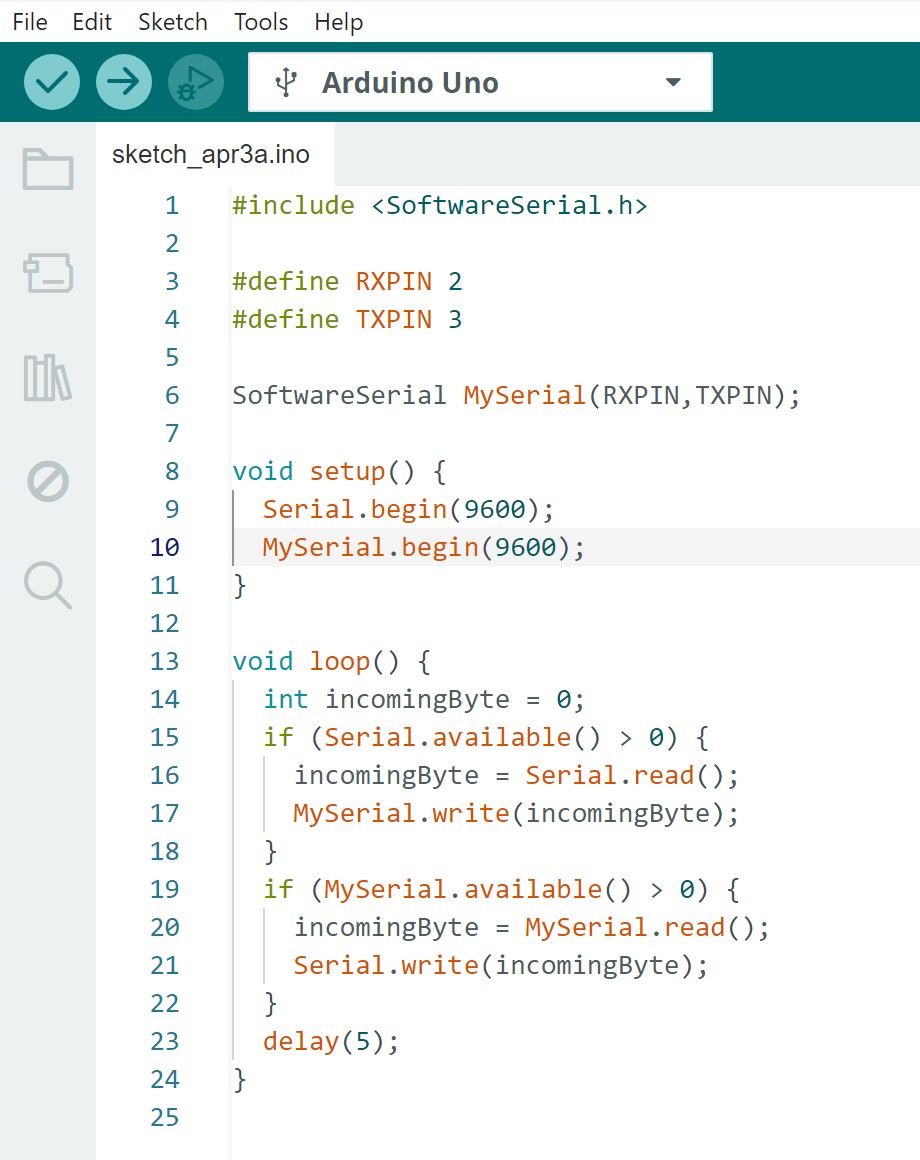Image resolution: width=920 pixels, height=1160 pixels.
Task: Click MySerial in the SoftwareSerial declaration
Action: pos(524,396)
